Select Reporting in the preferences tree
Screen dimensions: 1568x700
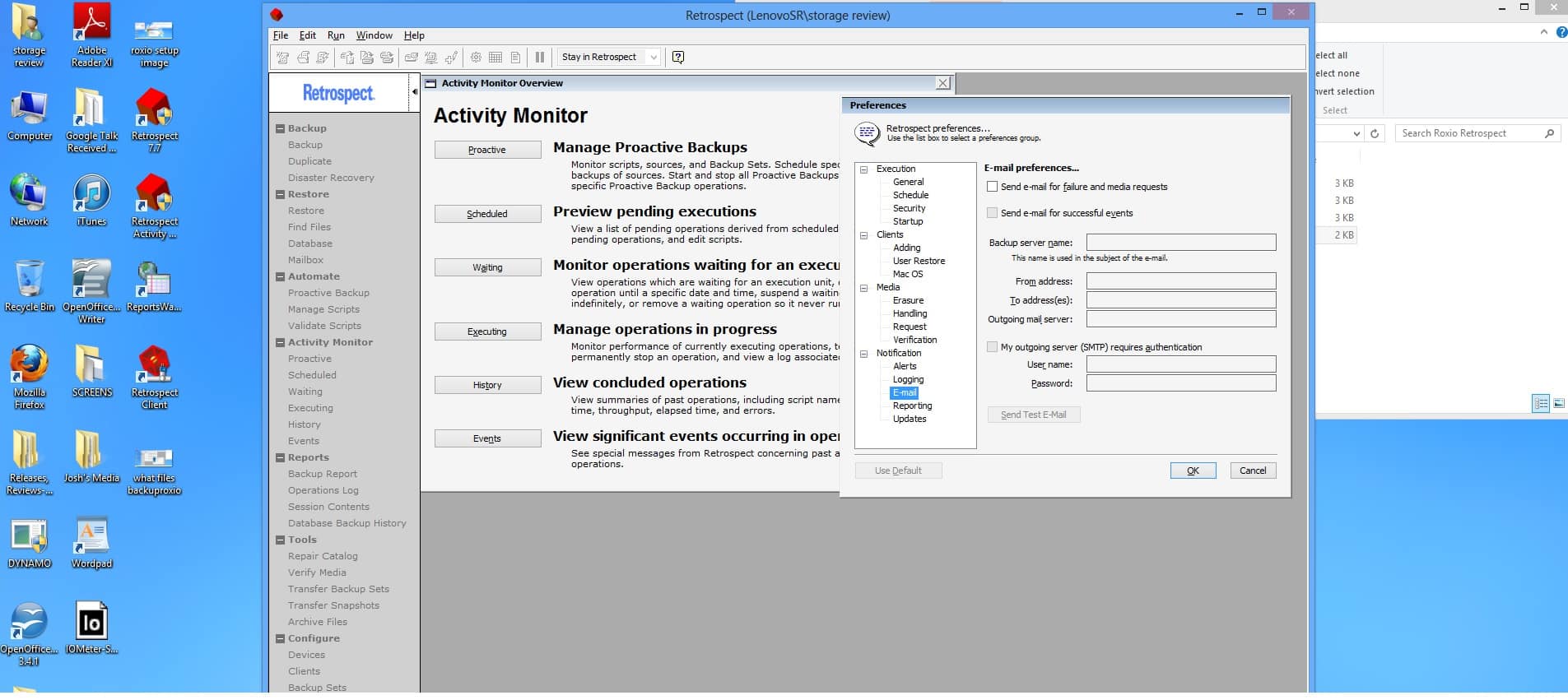pyautogui.click(x=912, y=406)
